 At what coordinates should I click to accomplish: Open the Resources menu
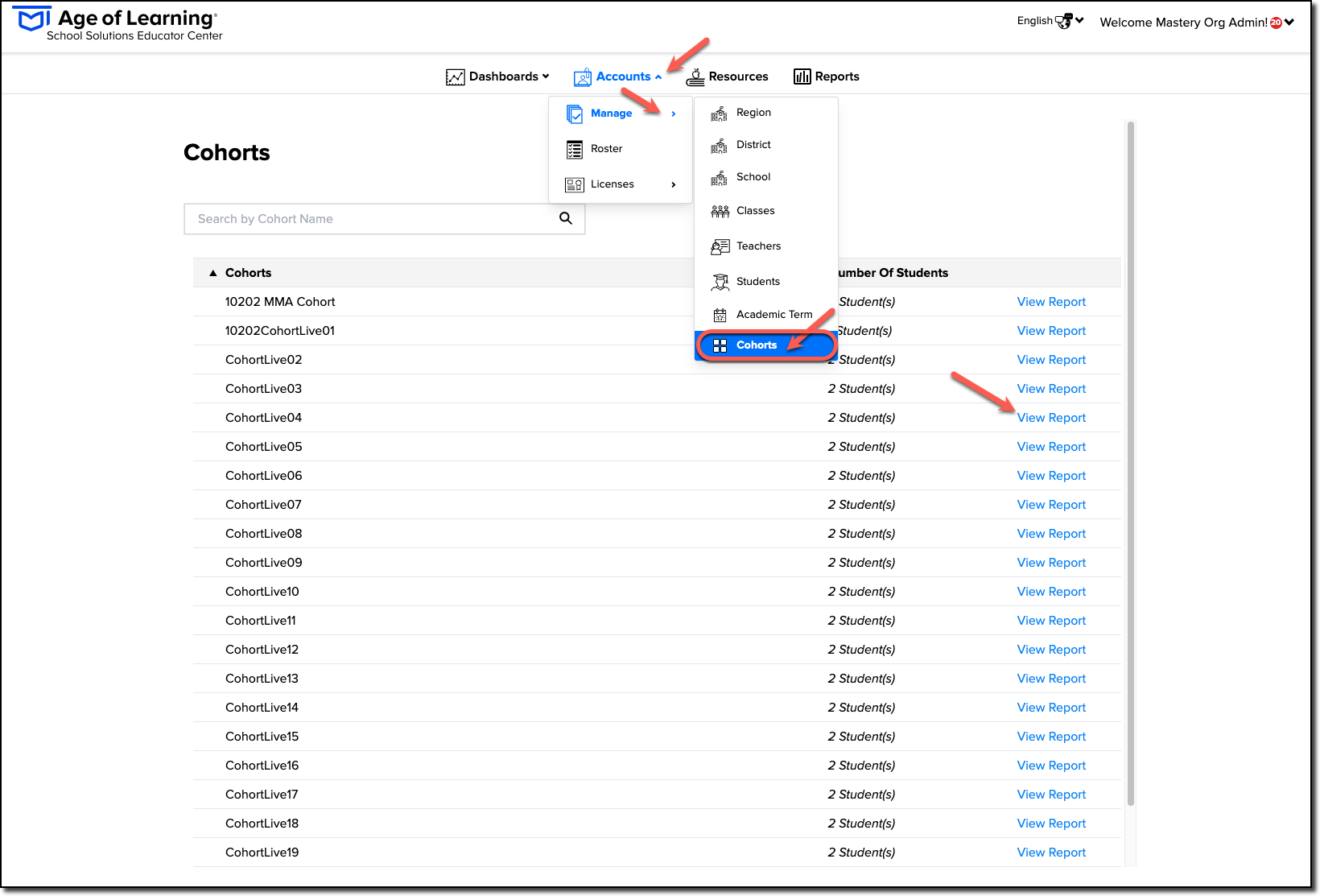[x=728, y=77]
